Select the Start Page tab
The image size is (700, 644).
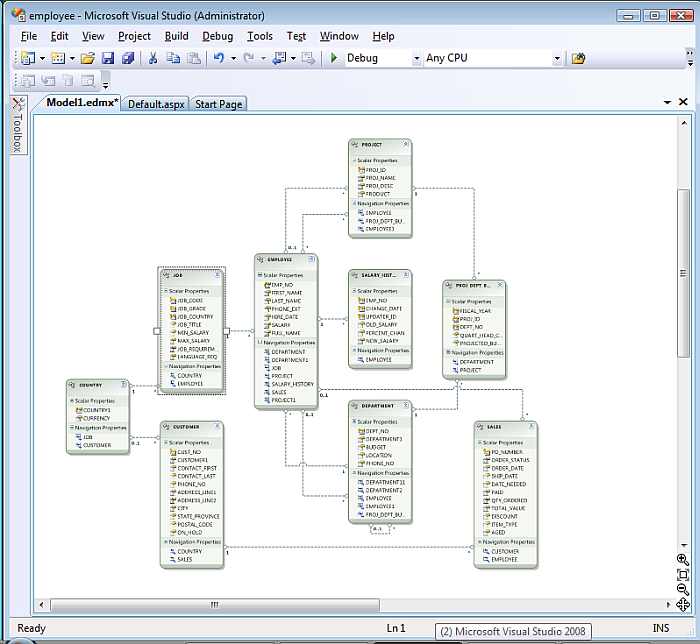(218, 104)
